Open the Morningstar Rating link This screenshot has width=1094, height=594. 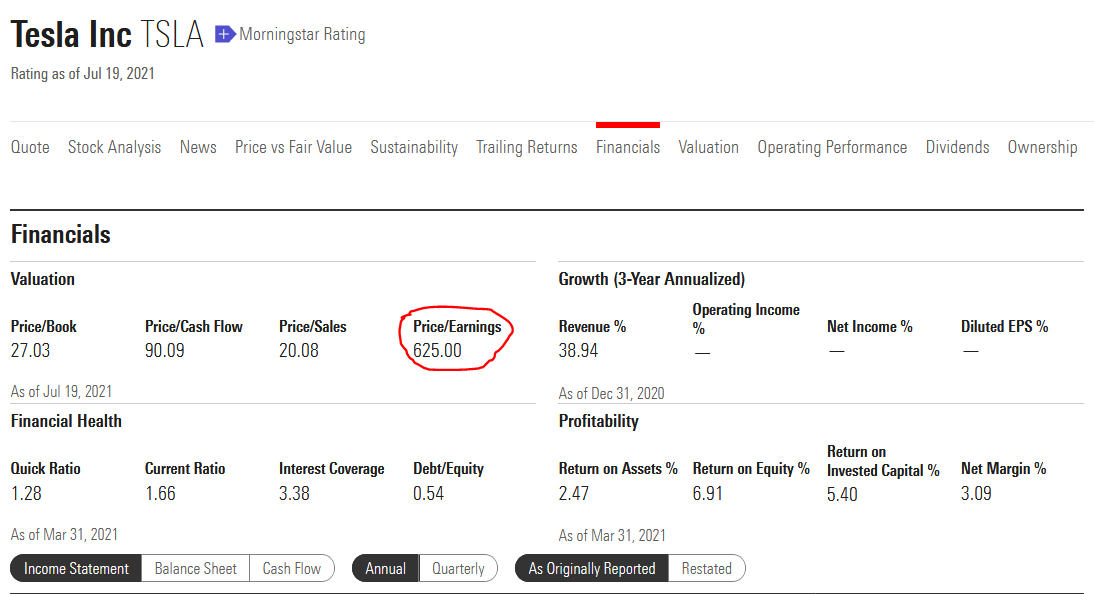[302, 34]
